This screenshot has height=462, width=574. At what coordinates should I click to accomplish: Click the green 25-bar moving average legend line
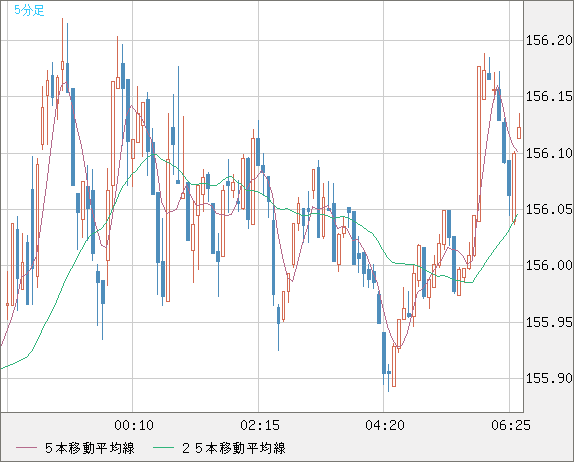pos(163,448)
